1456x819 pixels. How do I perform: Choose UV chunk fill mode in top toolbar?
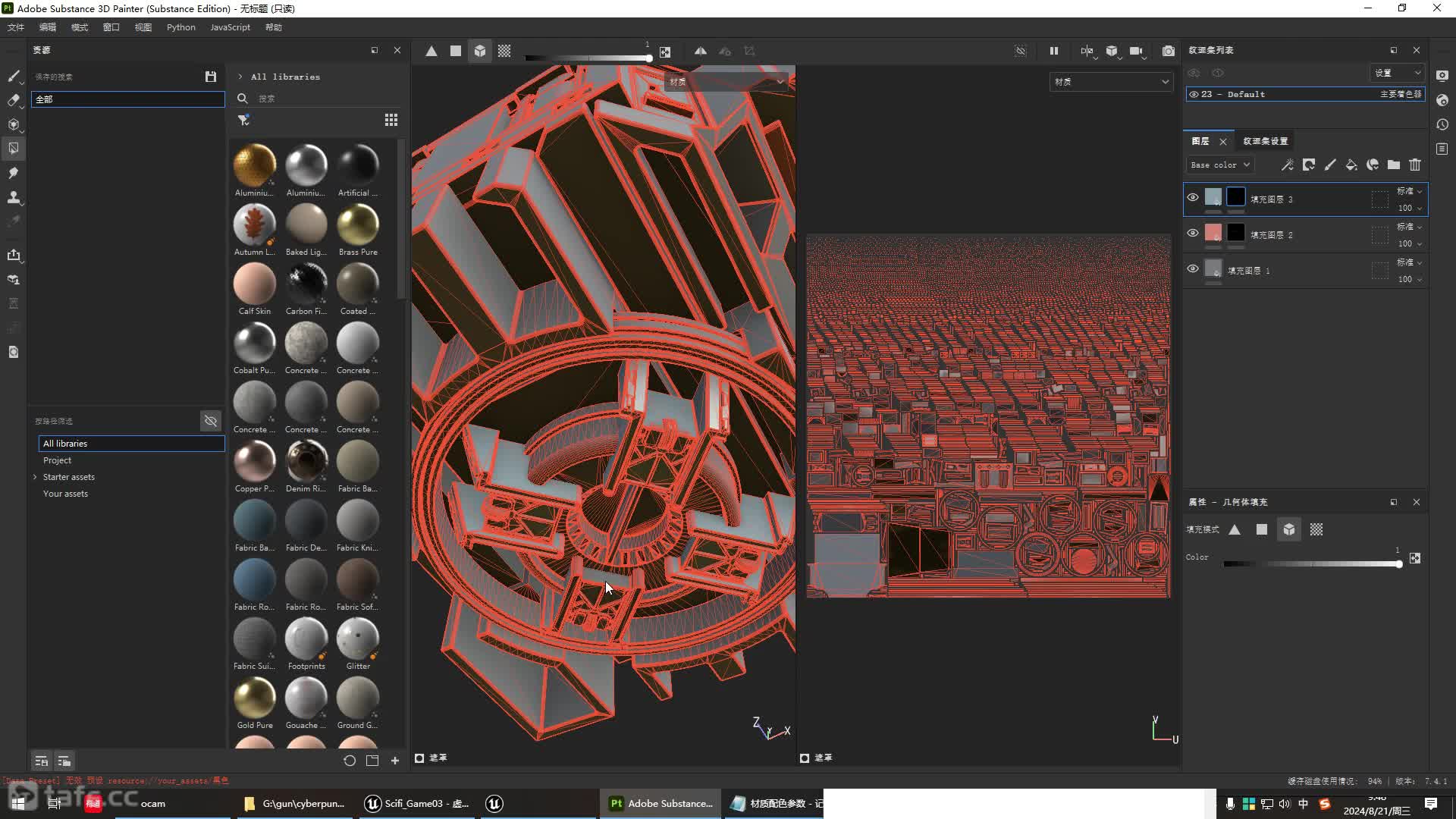[504, 51]
